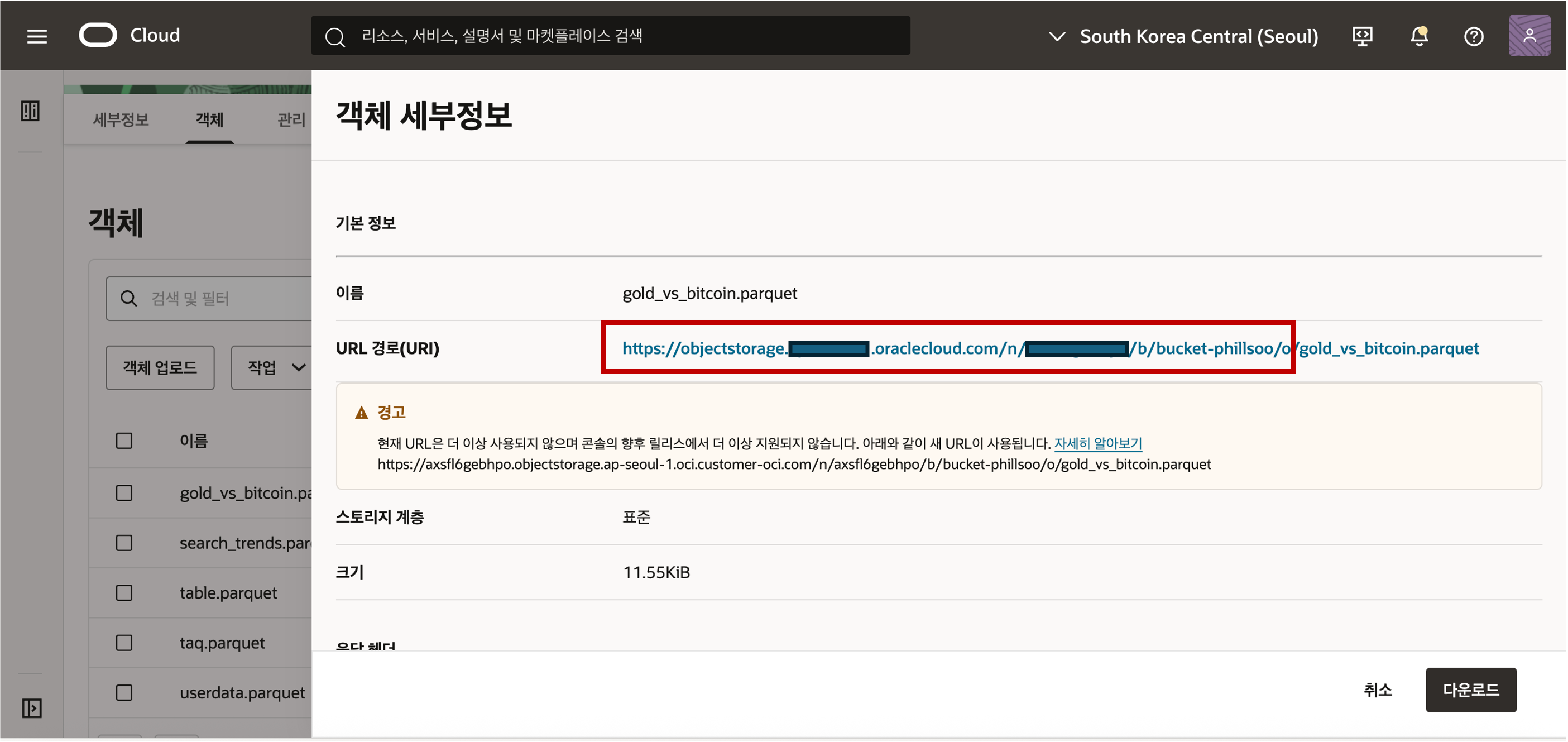The image size is (1568, 742).
Task: Select the 객체 tab
Action: 209,119
